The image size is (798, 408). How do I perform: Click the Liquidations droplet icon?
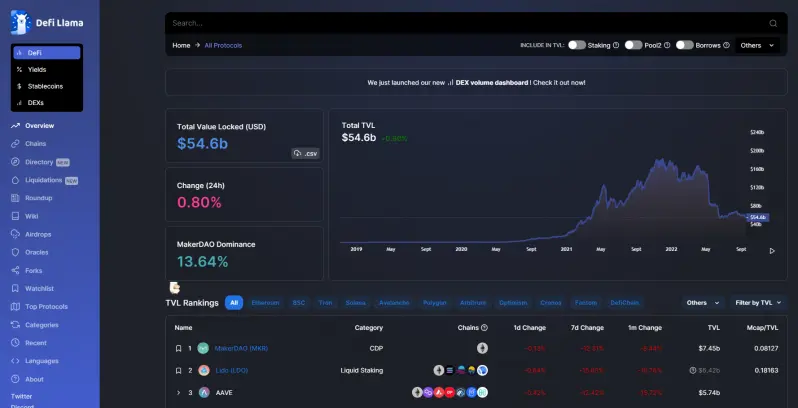point(15,180)
